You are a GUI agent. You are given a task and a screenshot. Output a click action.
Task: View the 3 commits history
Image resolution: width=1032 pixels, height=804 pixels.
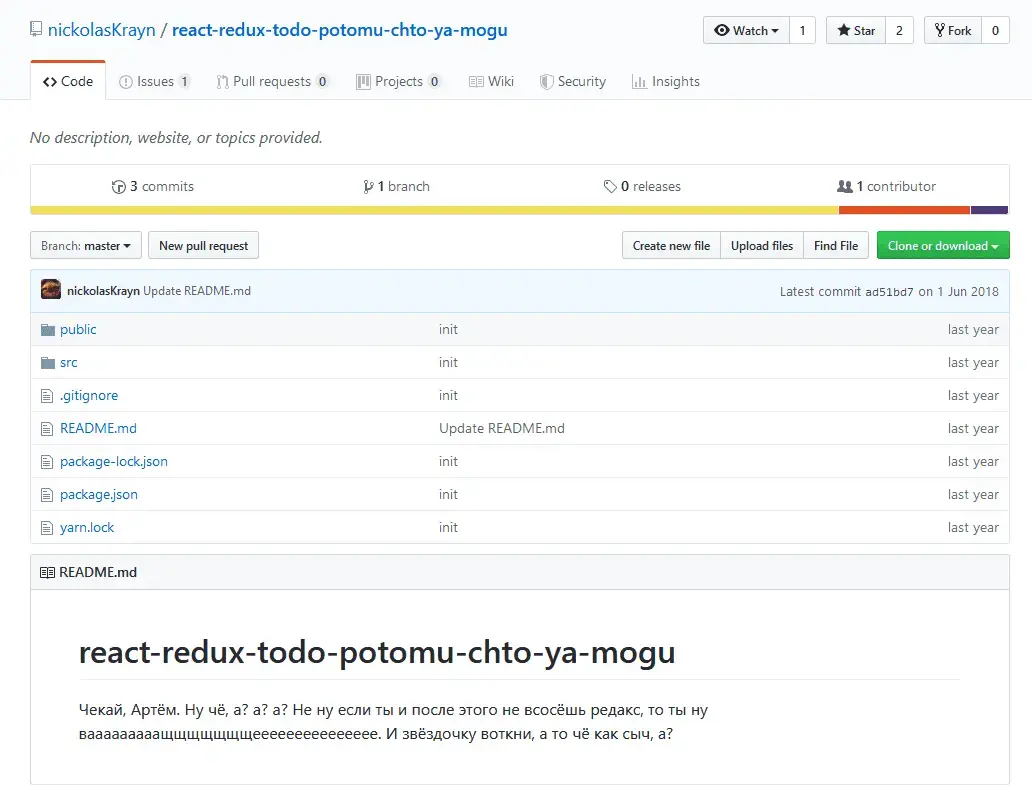(153, 186)
